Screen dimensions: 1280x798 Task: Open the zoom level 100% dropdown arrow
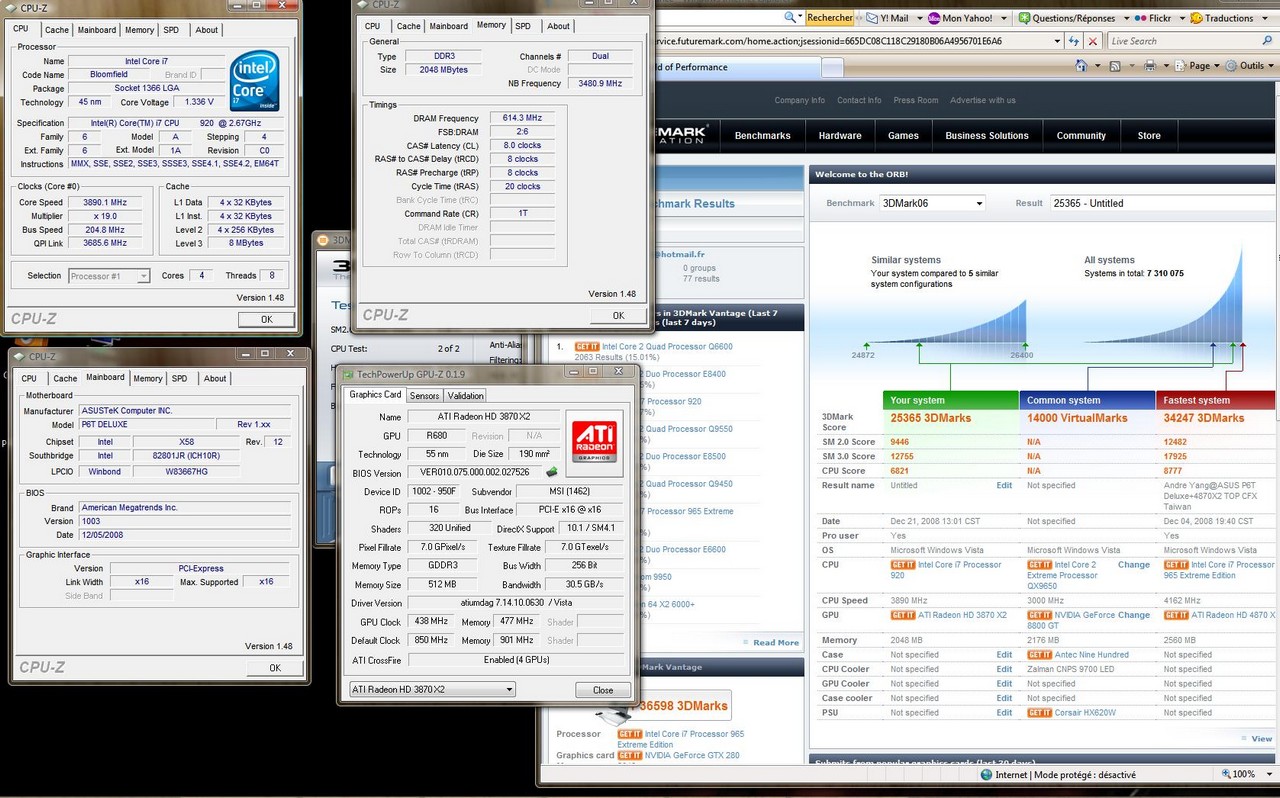point(1270,774)
